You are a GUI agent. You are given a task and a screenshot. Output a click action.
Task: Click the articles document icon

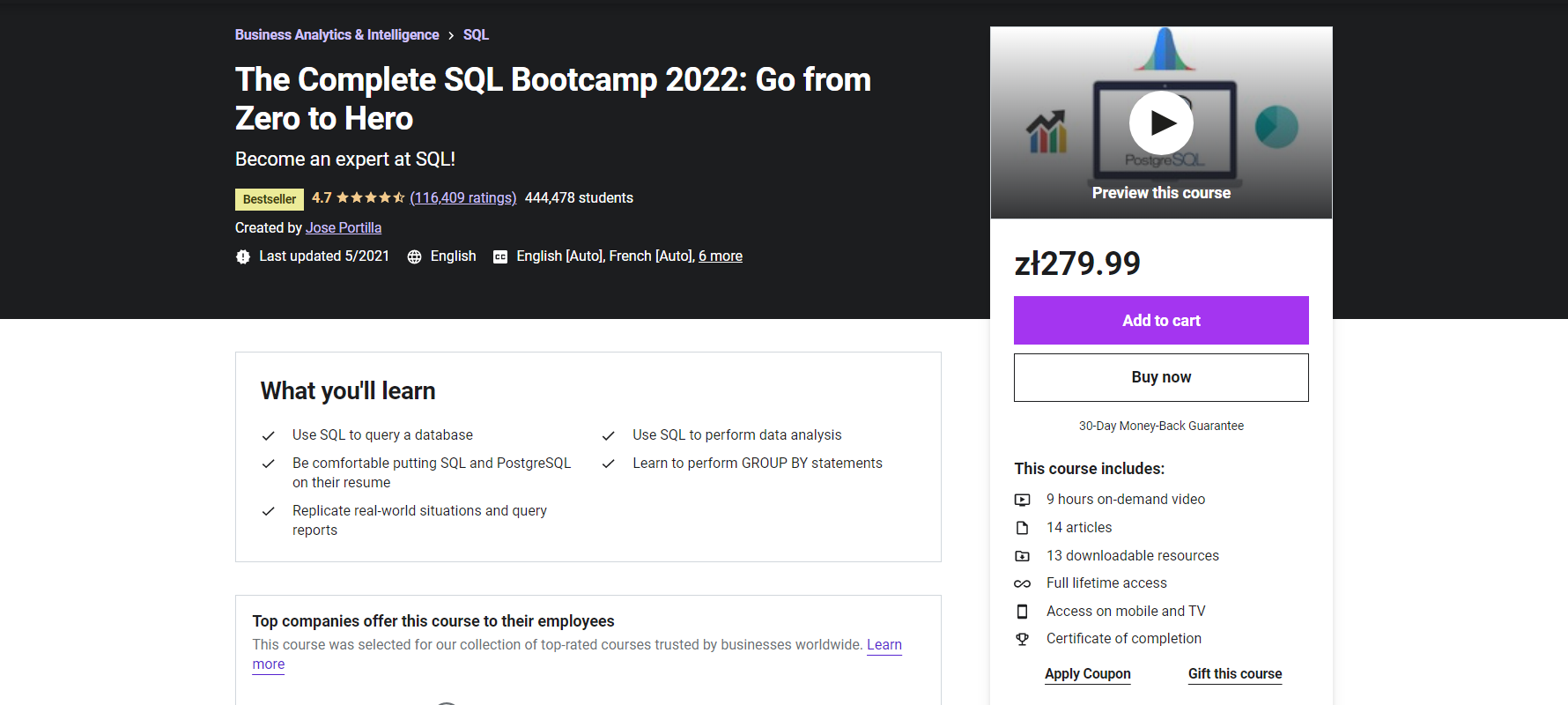click(x=1022, y=528)
